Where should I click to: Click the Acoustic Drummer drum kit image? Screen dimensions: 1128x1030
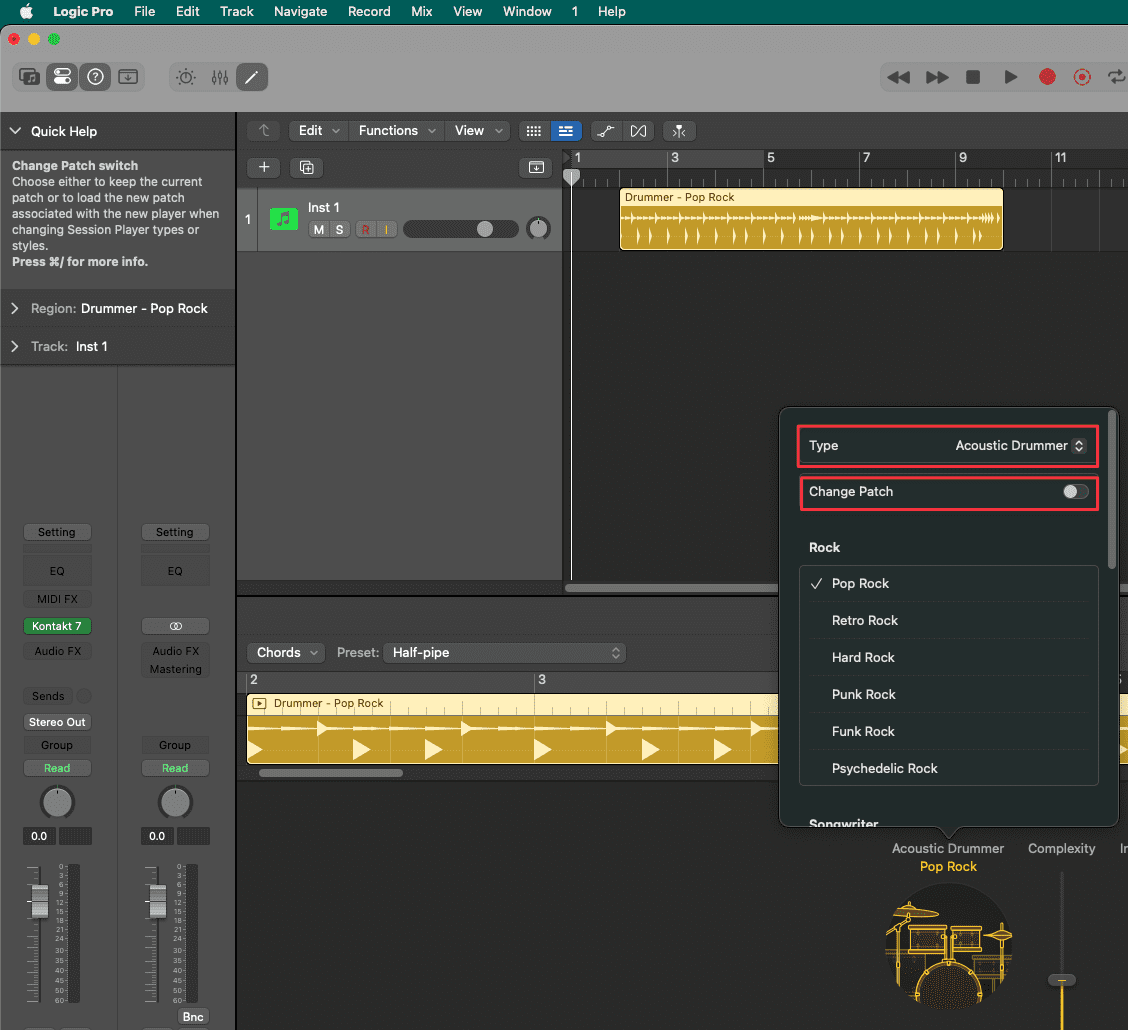(x=948, y=947)
